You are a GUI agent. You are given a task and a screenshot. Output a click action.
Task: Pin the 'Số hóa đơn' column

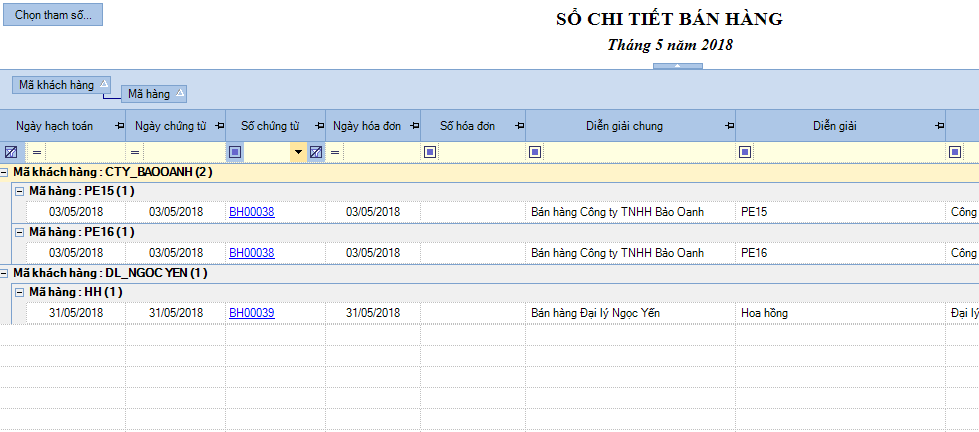pos(518,126)
